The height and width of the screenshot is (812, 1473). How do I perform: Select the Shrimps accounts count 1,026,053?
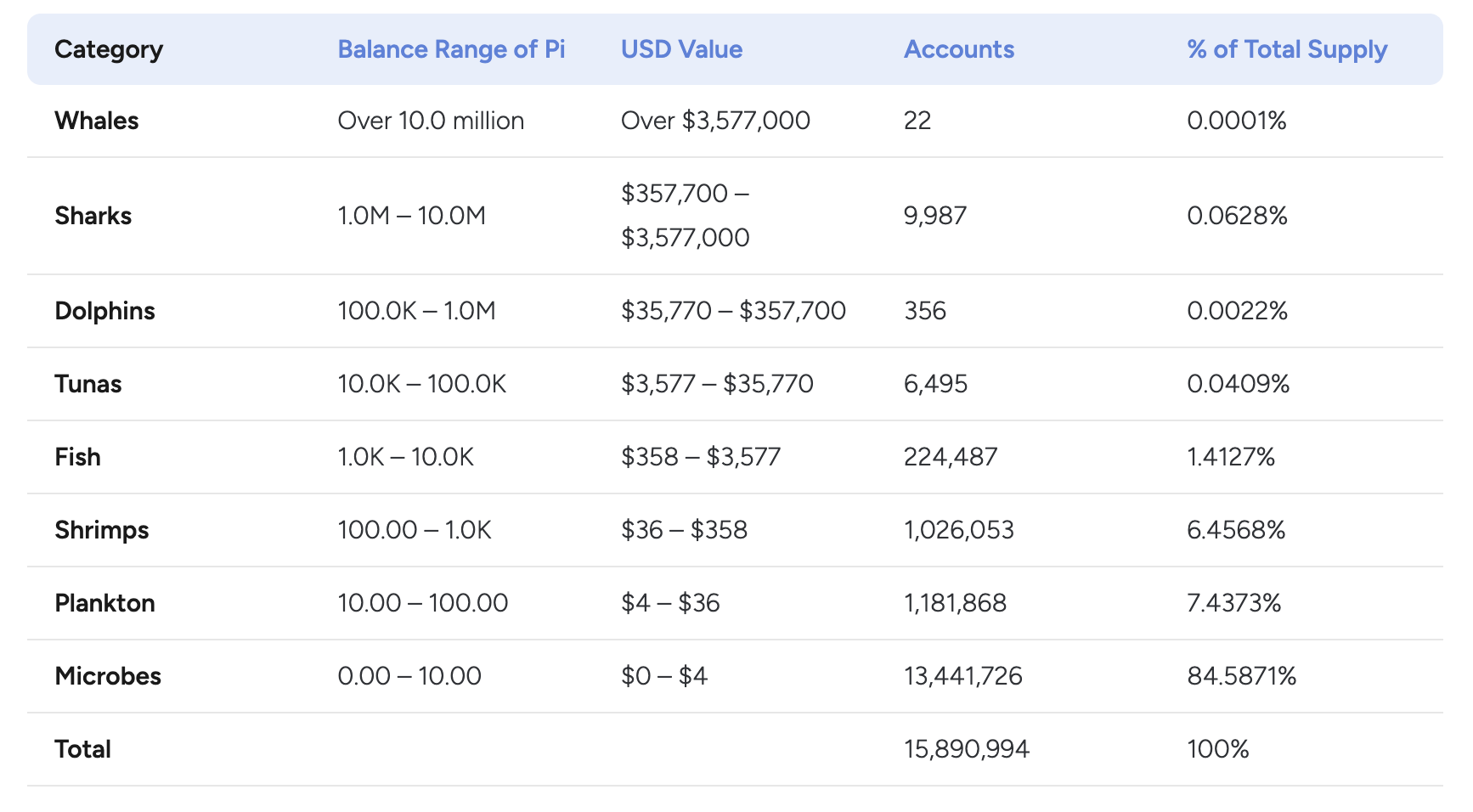pos(958,530)
